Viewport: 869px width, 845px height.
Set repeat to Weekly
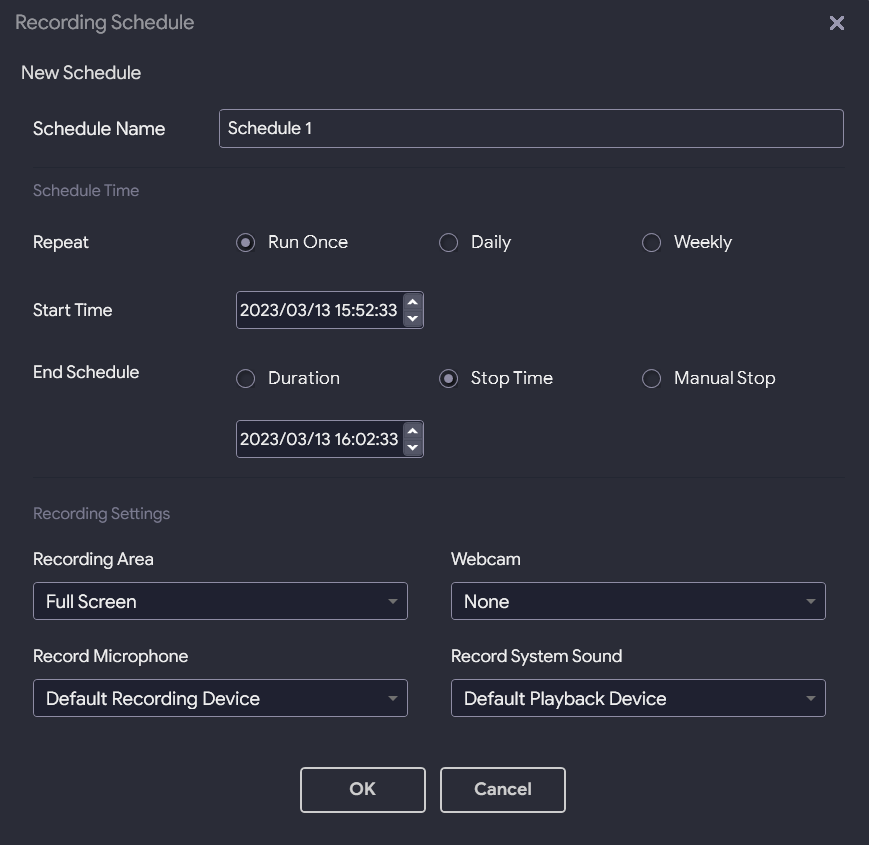coord(652,243)
